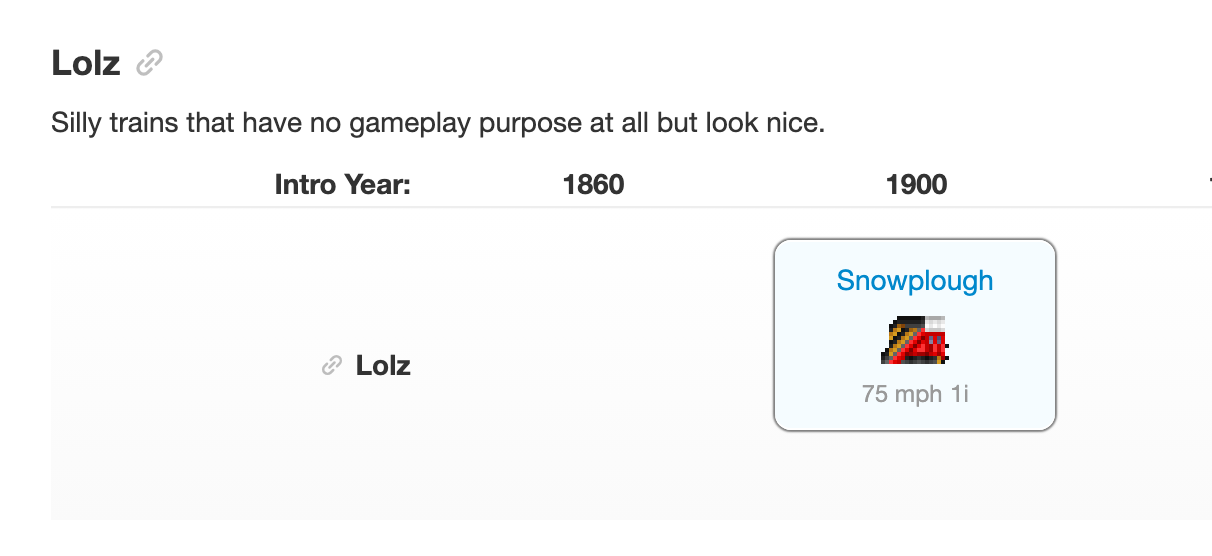Click the red body of the snowplough image
The height and width of the screenshot is (556, 1212).
click(x=928, y=345)
